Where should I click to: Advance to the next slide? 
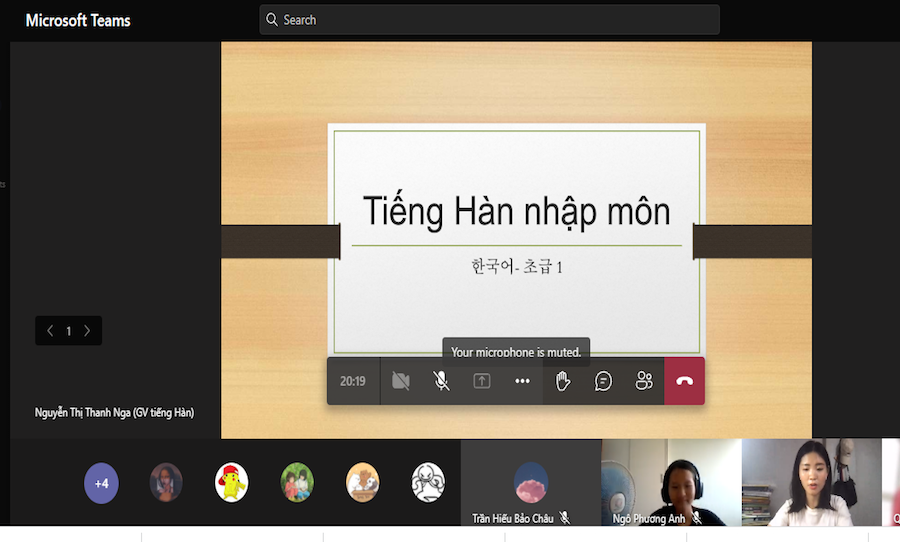click(87, 331)
